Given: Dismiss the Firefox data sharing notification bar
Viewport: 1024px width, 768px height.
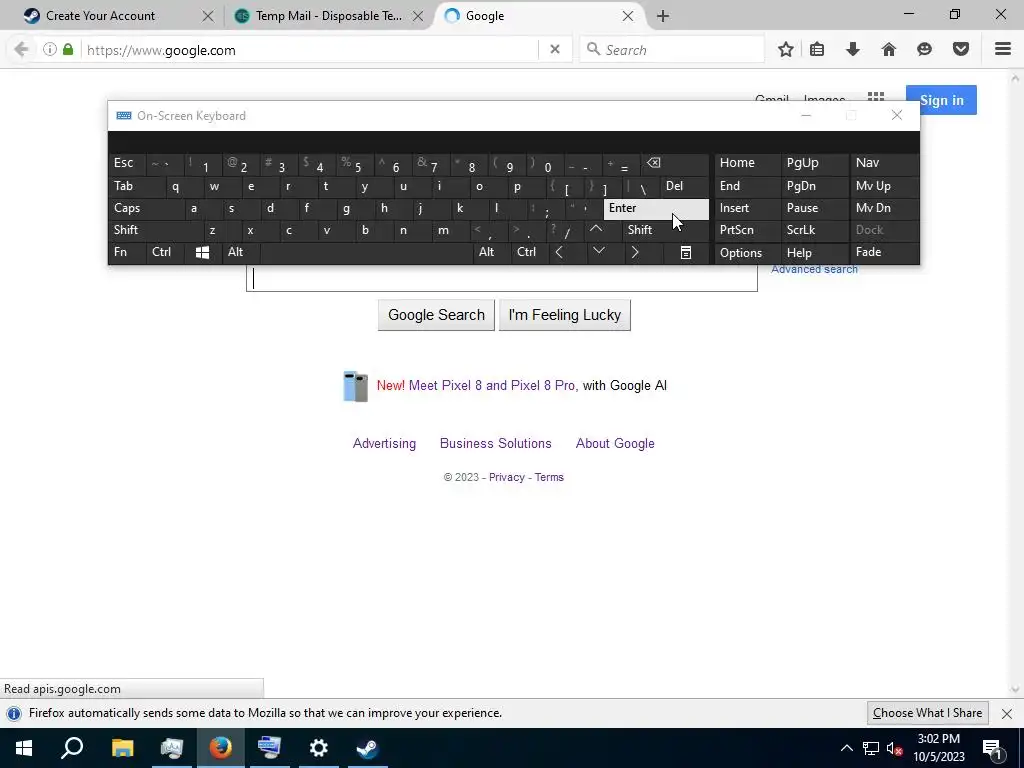Looking at the screenshot, I should pyautogui.click(x=1007, y=713).
